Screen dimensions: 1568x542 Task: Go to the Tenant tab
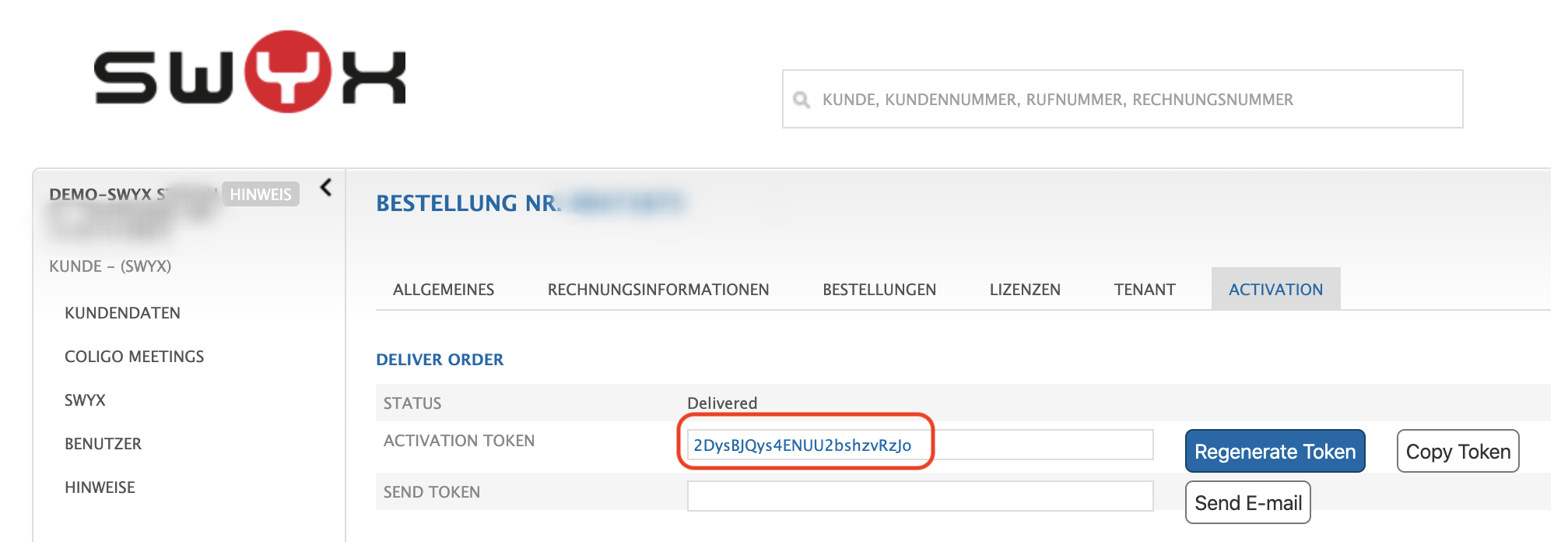pos(1144,290)
